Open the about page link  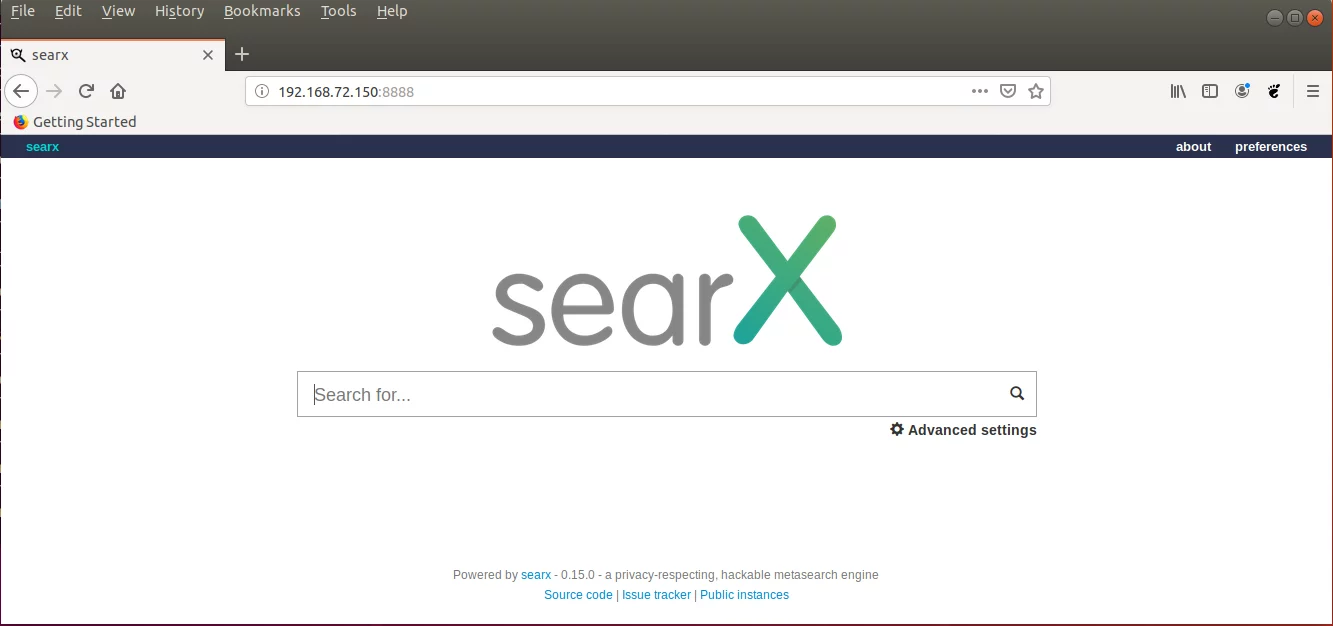pyautogui.click(x=1193, y=146)
